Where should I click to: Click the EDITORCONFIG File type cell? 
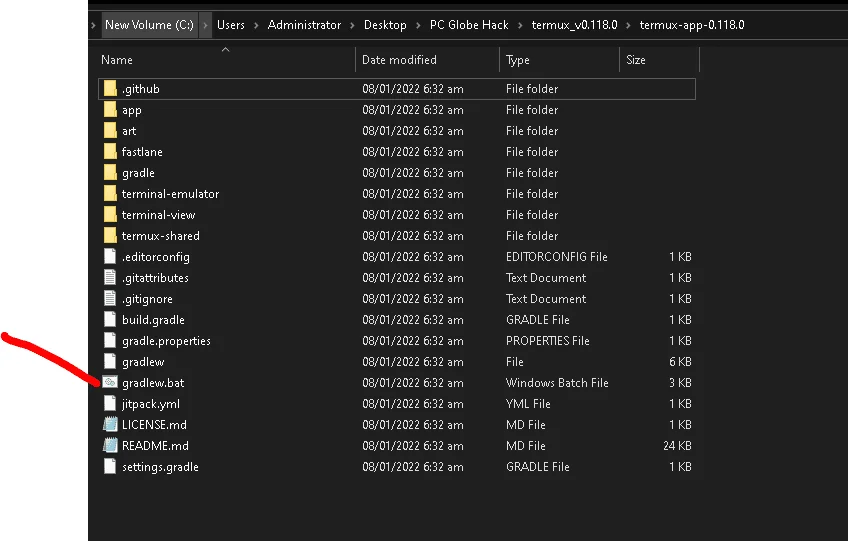(x=556, y=257)
